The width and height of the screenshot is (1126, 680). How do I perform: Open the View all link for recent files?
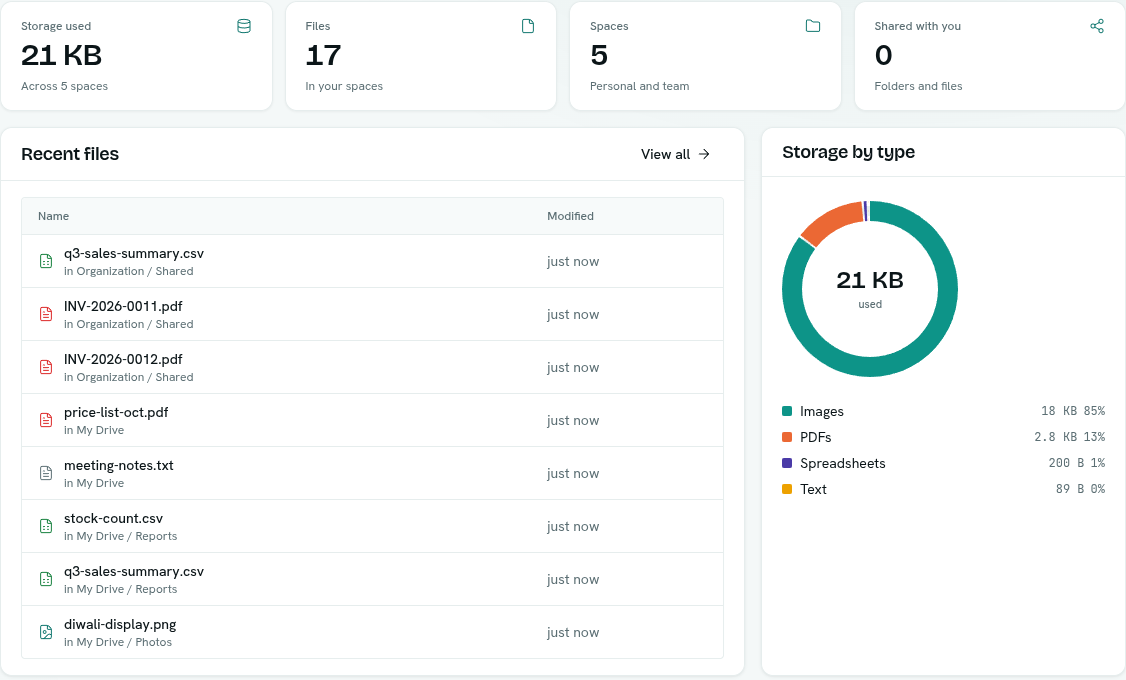pyautogui.click(x=676, y=154)
